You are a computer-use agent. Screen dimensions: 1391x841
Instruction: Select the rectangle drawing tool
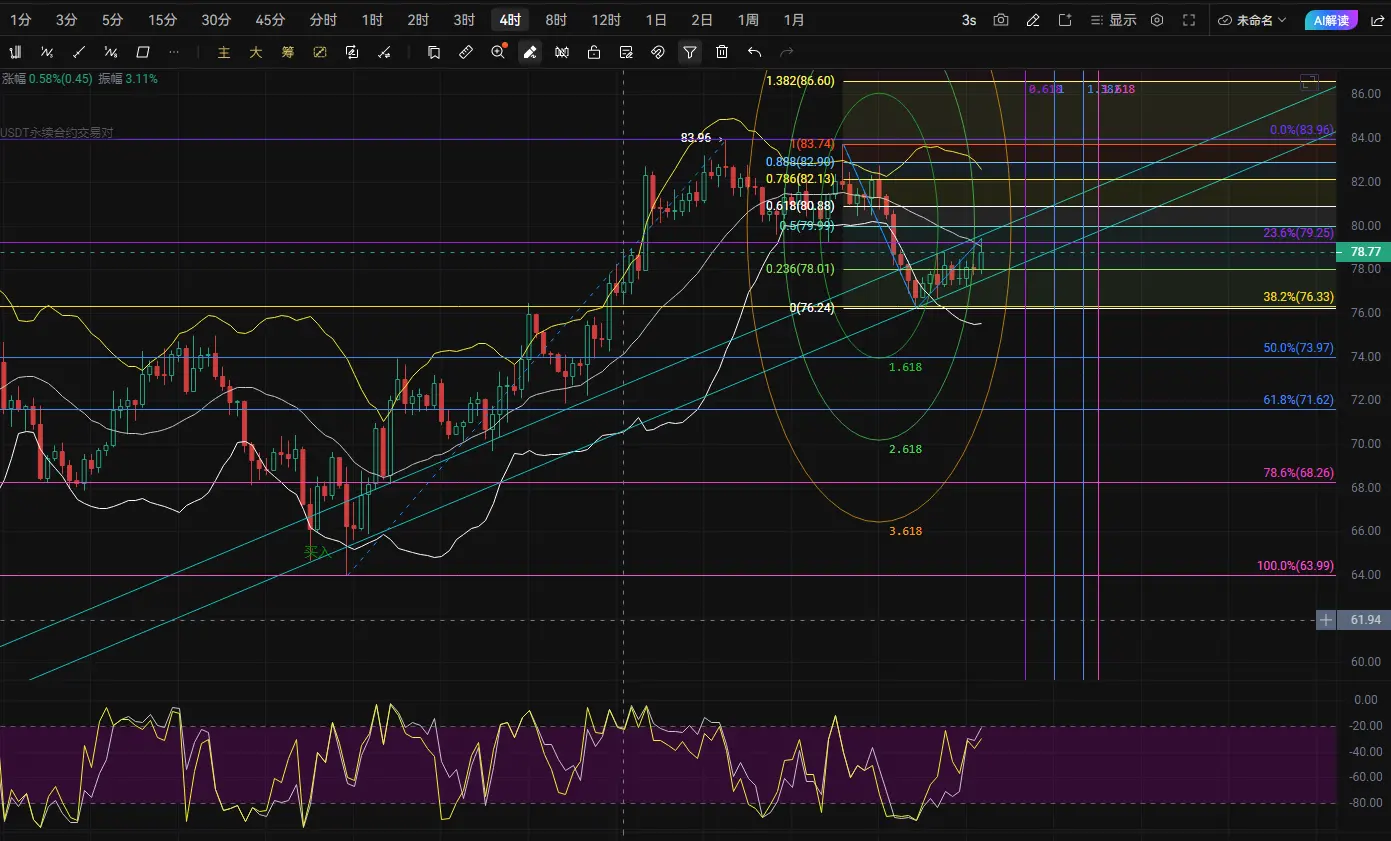143,52
